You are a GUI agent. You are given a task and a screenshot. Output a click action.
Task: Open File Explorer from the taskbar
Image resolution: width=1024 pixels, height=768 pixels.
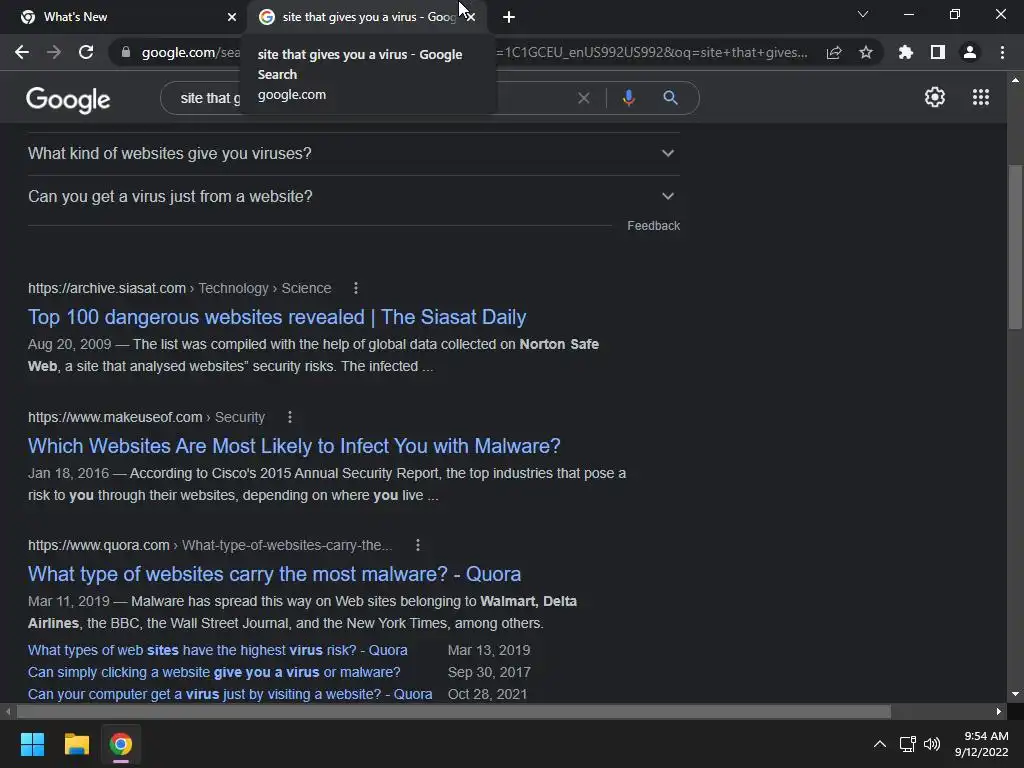76,744
